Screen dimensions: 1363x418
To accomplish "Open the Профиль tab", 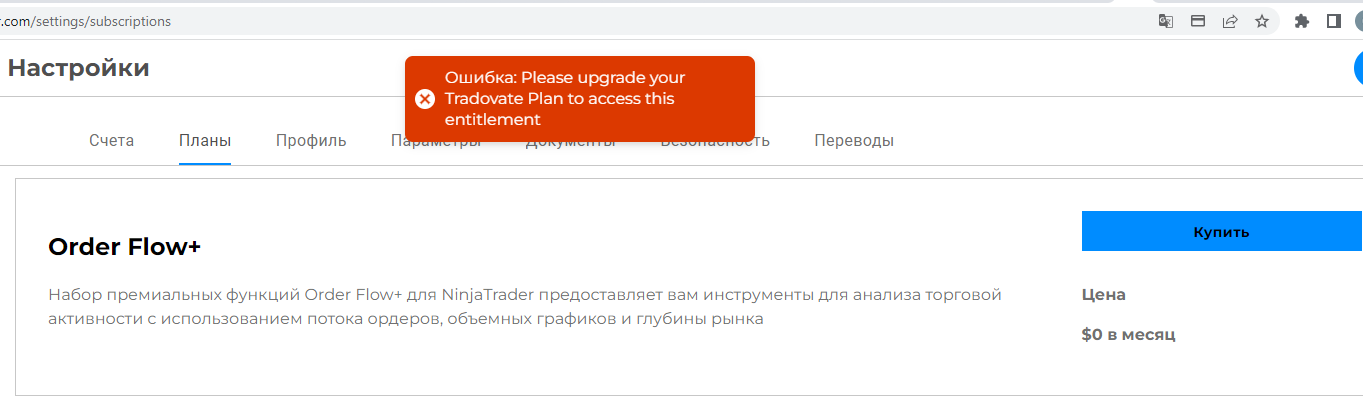I will pos(311,141).
